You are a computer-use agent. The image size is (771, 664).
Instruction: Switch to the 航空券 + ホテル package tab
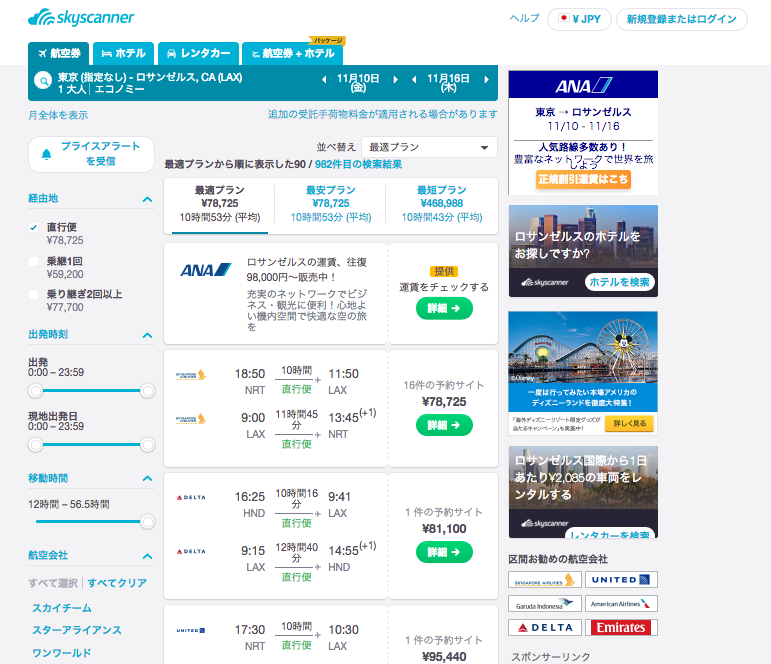point(293,53)
